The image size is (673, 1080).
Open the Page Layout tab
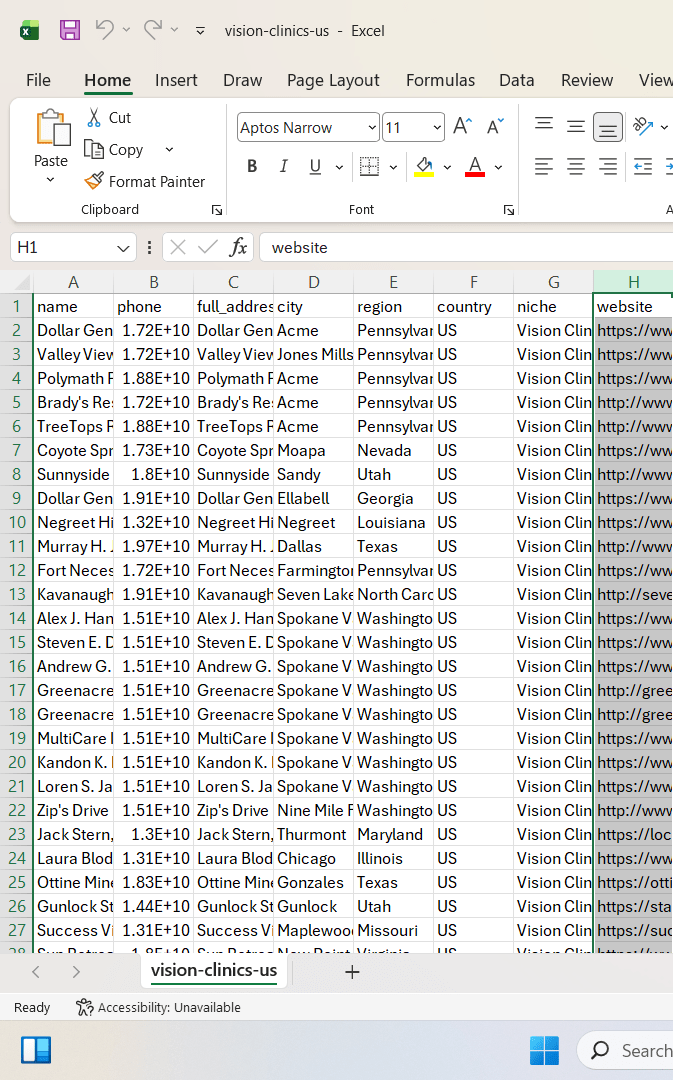coord(333,80)
